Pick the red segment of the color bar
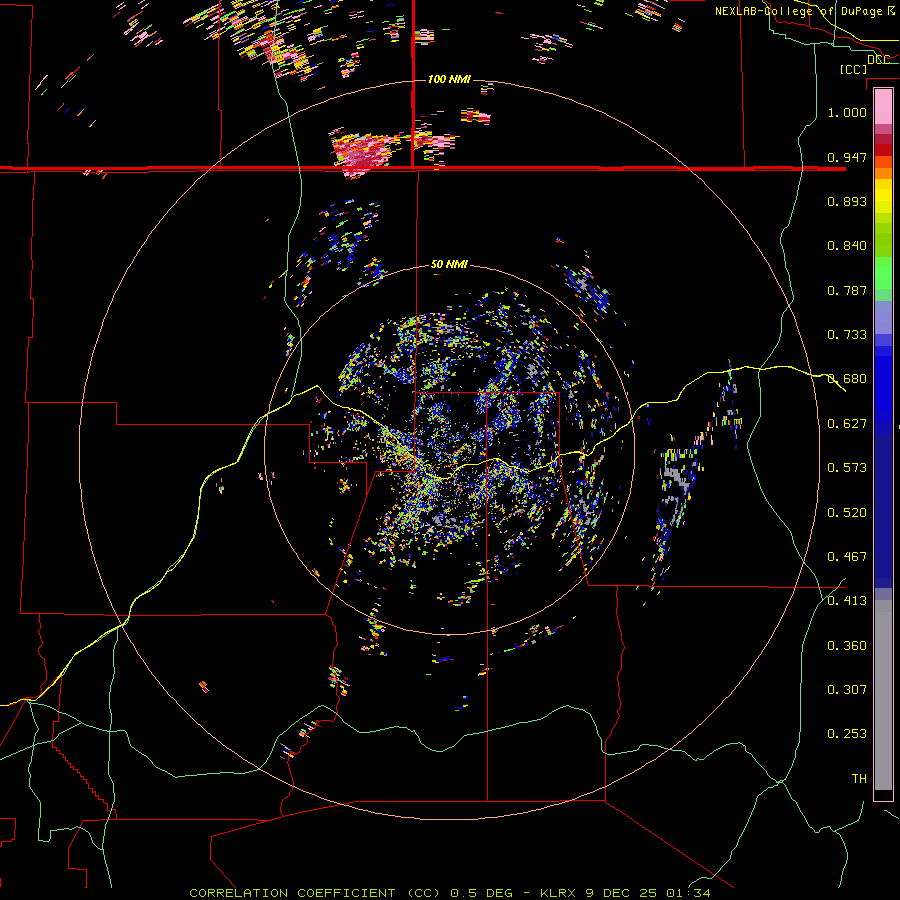The height and width of the screenshot is (900, 900). click(883, 150)
